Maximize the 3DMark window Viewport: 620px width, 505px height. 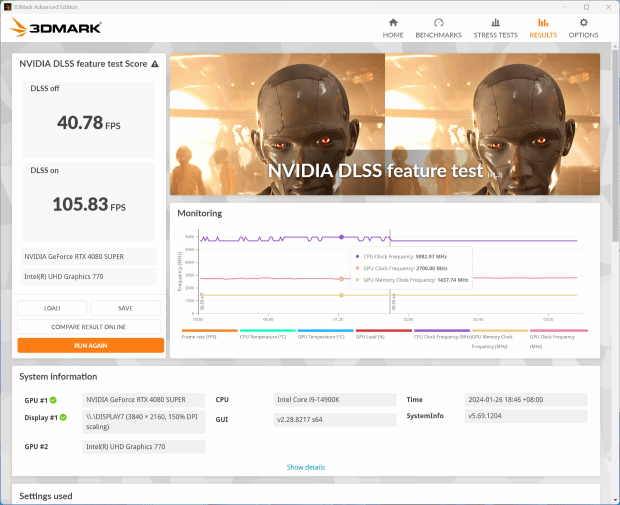pos(586,7)
